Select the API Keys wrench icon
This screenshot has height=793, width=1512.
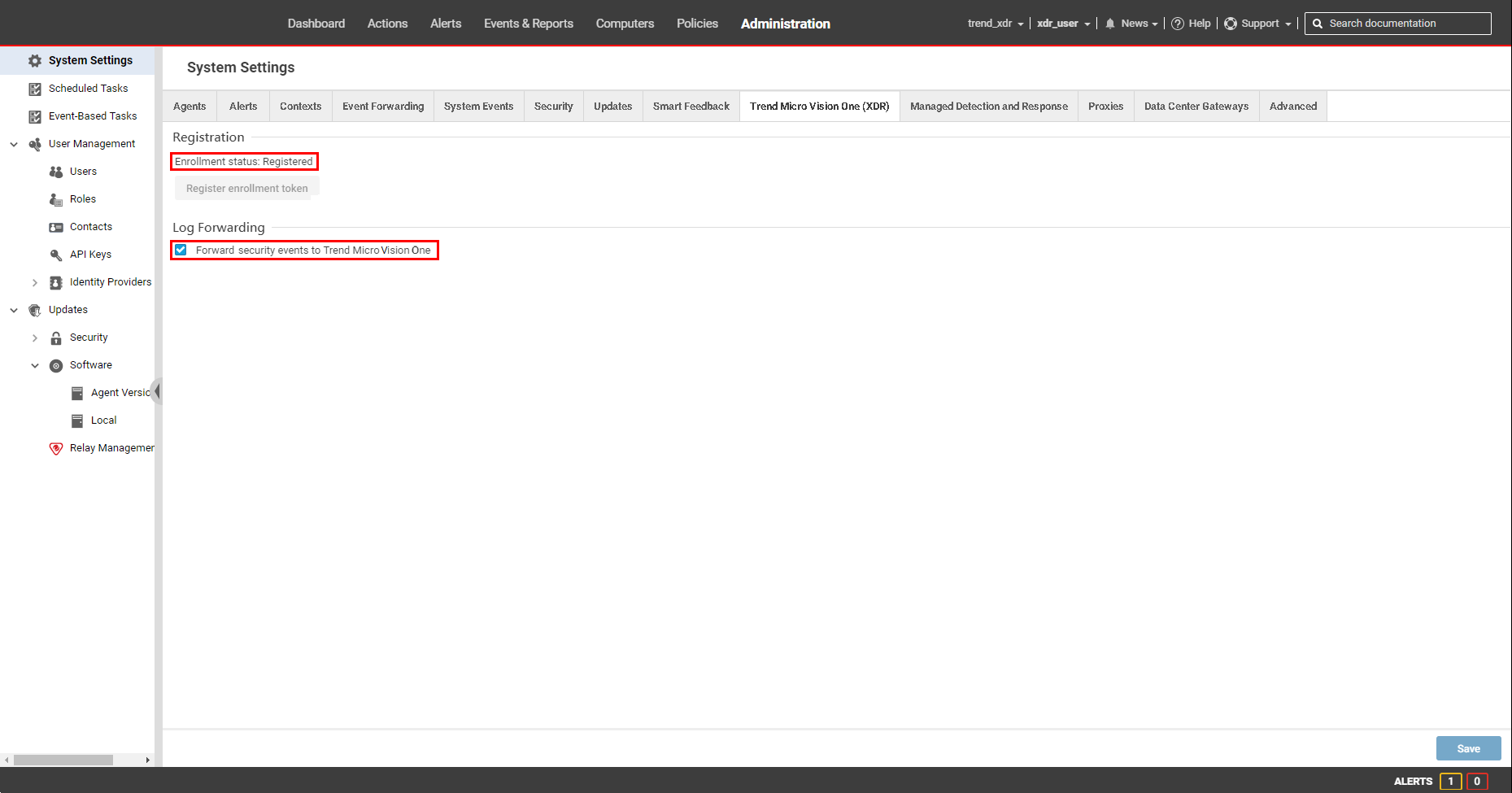pos(55,254)
